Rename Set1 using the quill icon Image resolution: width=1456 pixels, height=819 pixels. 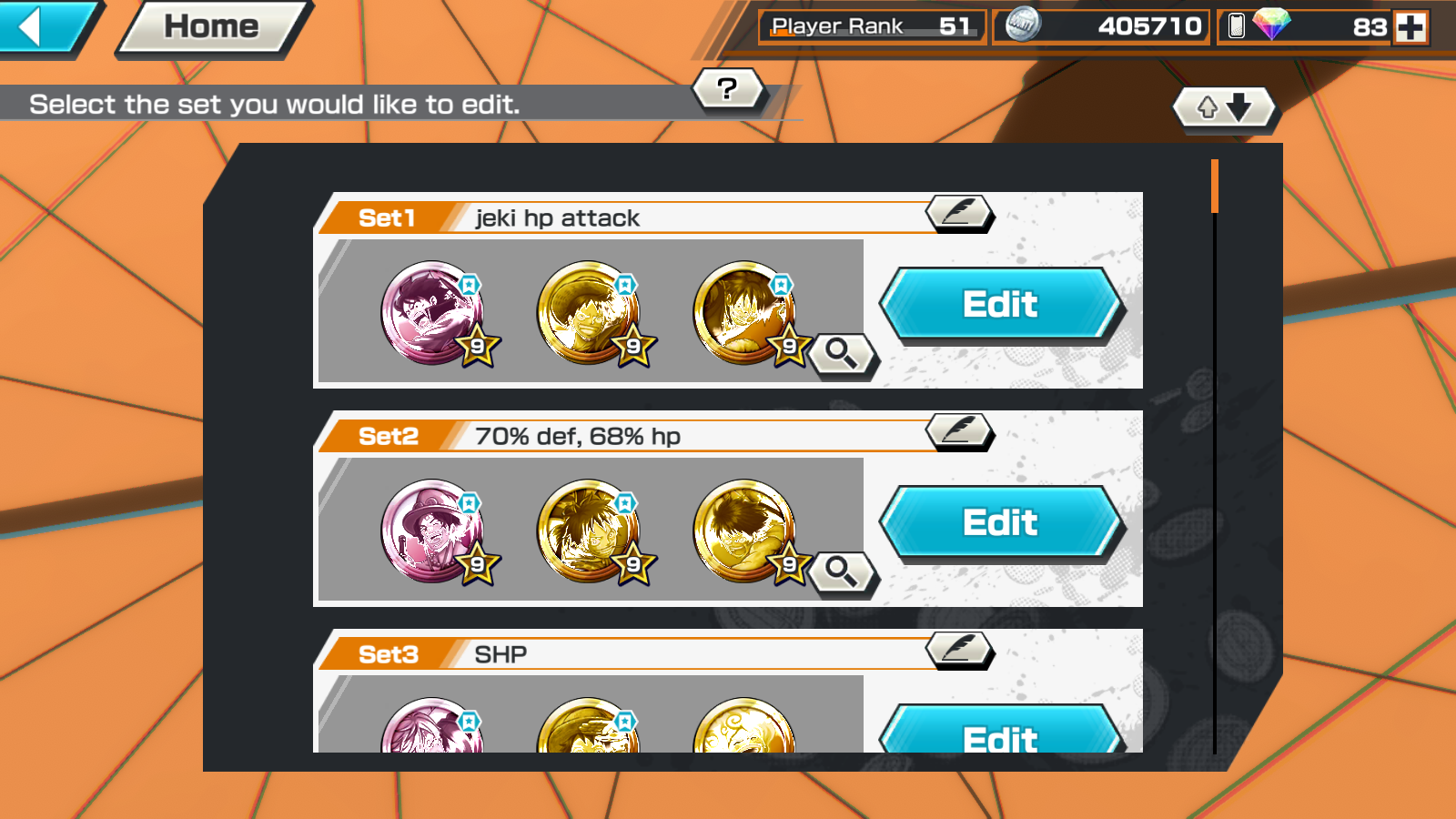pyautogui.click(x=960, y=213)
